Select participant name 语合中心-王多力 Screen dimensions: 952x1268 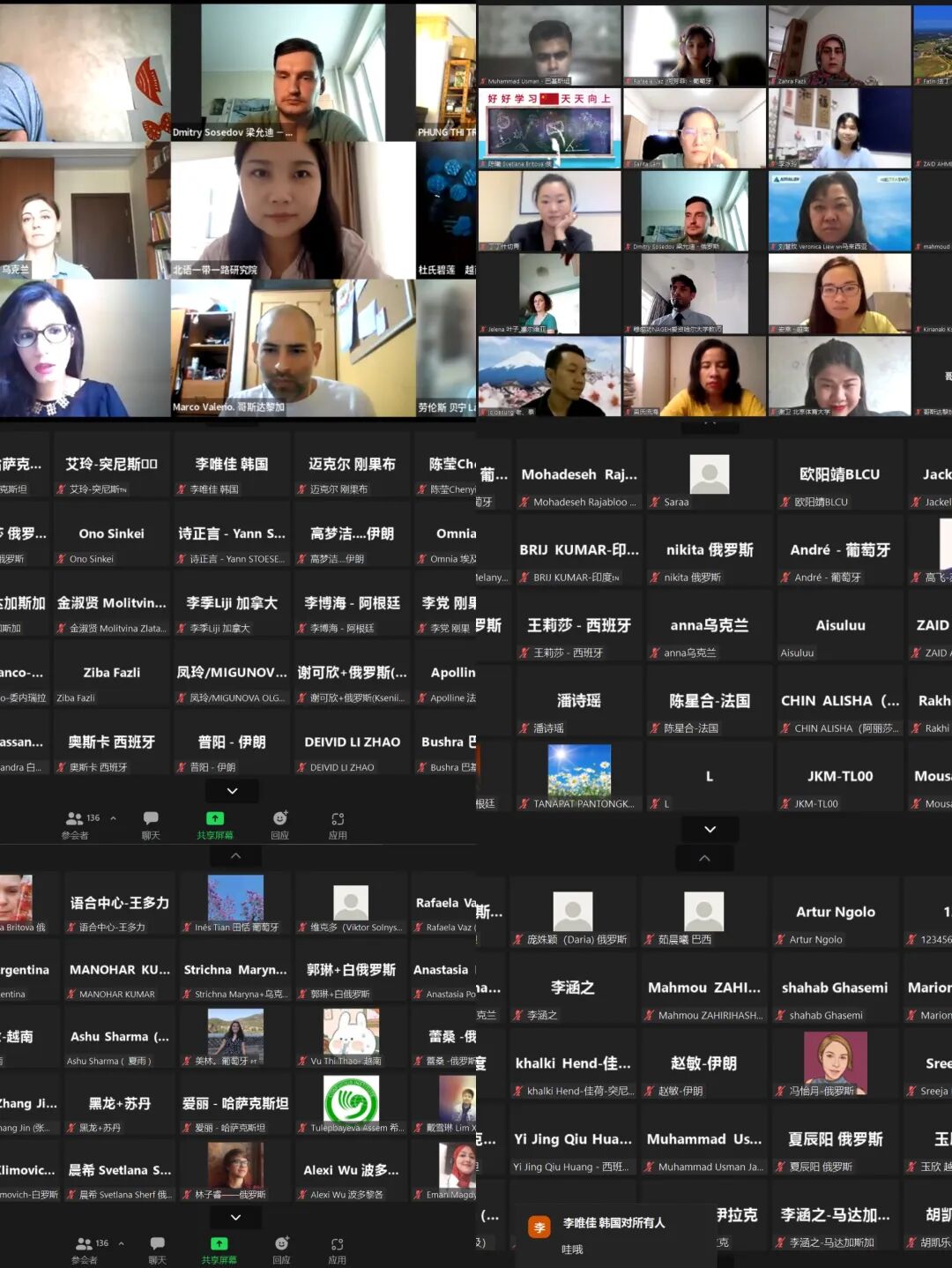pyautogui.click(x=120, y=903)
